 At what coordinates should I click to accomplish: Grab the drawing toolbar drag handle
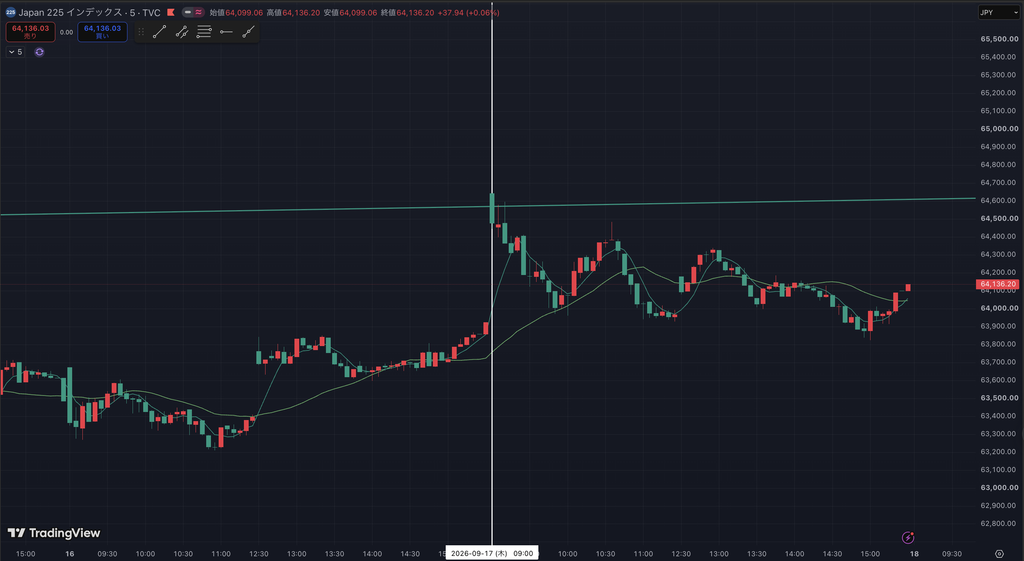coord(141,31)
